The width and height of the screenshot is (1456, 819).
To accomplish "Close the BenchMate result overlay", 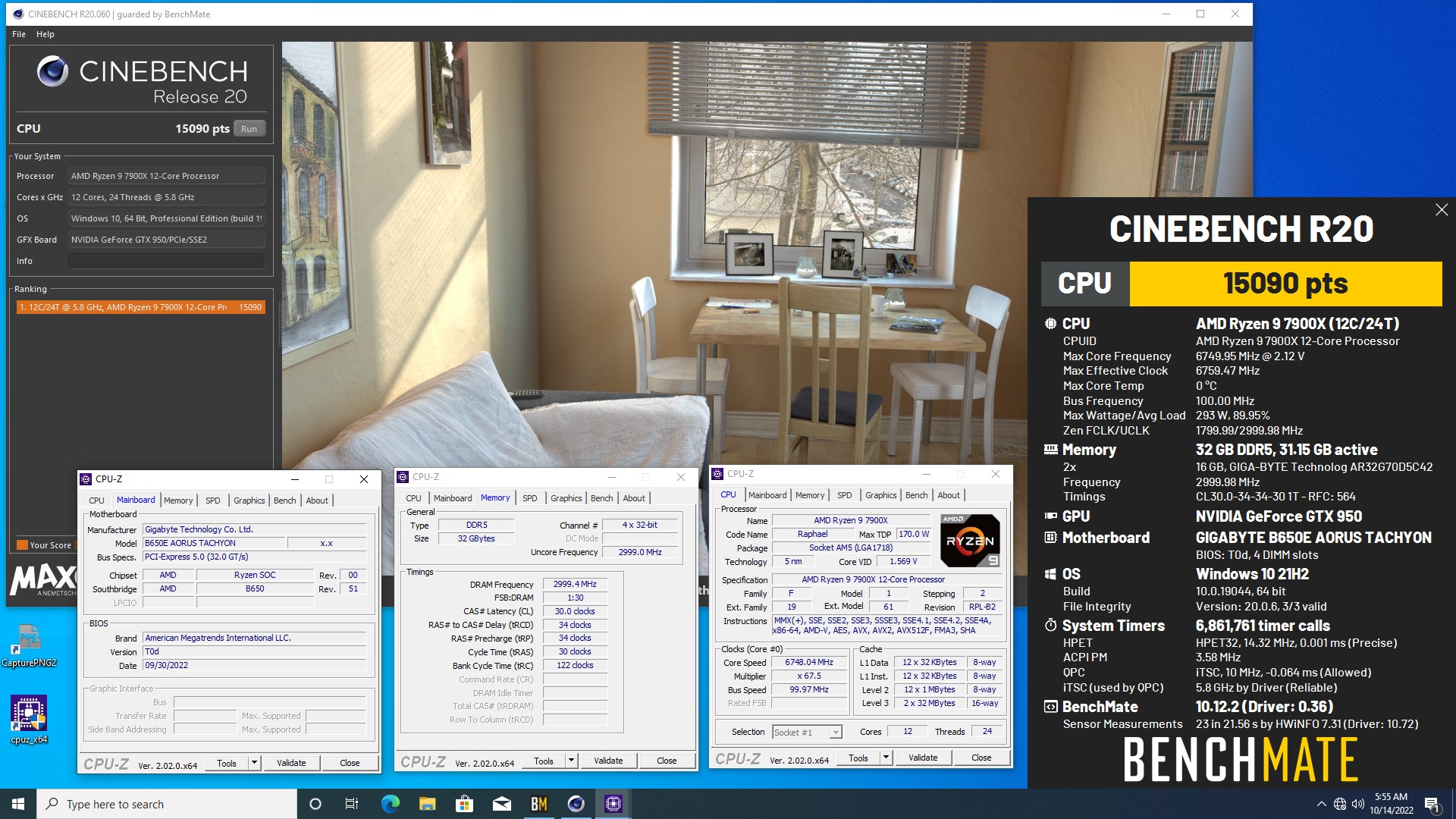I will (x=1442, y=210).
